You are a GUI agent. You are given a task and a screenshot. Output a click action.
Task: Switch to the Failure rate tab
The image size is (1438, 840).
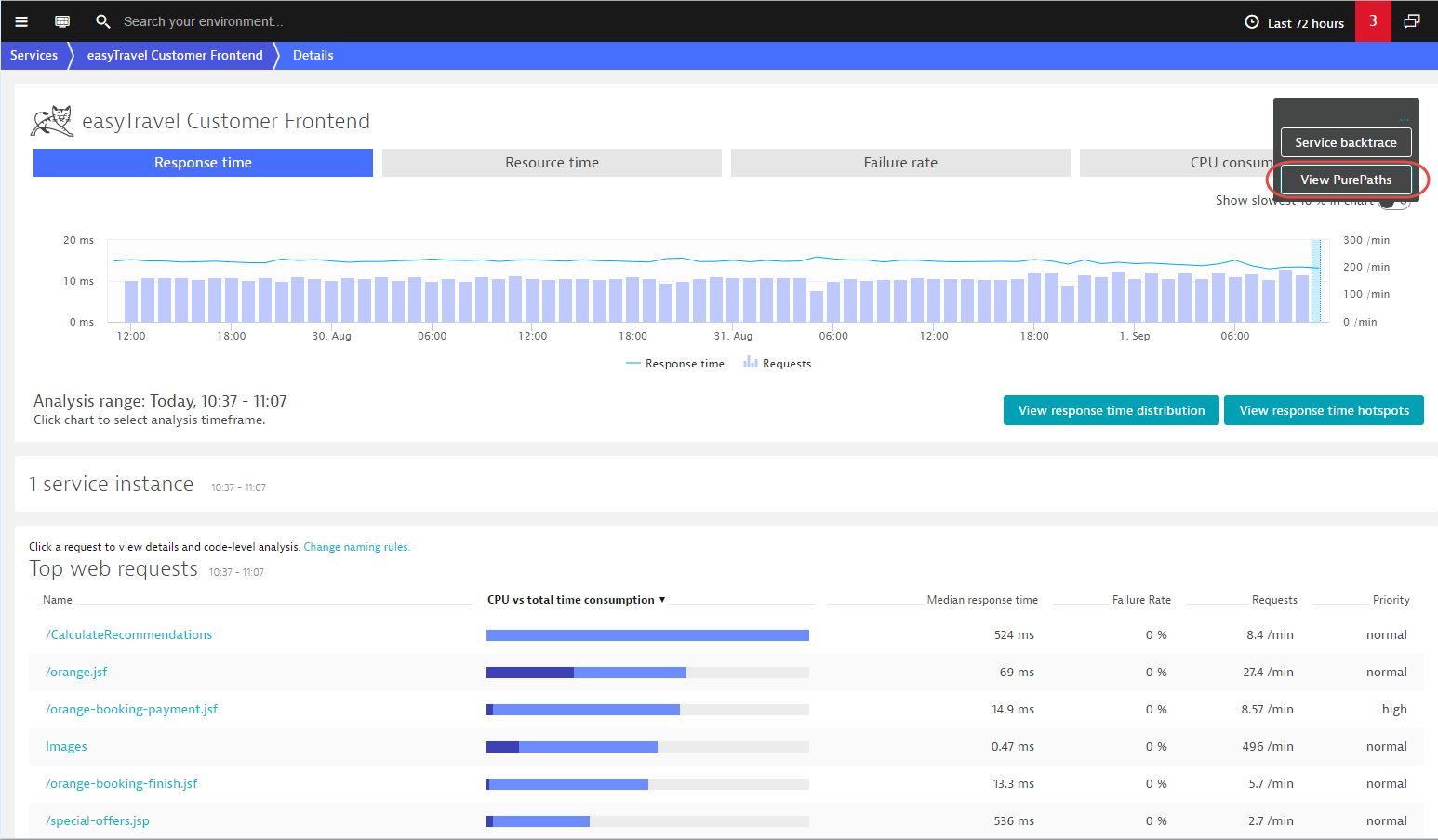[x=900, y=163]
